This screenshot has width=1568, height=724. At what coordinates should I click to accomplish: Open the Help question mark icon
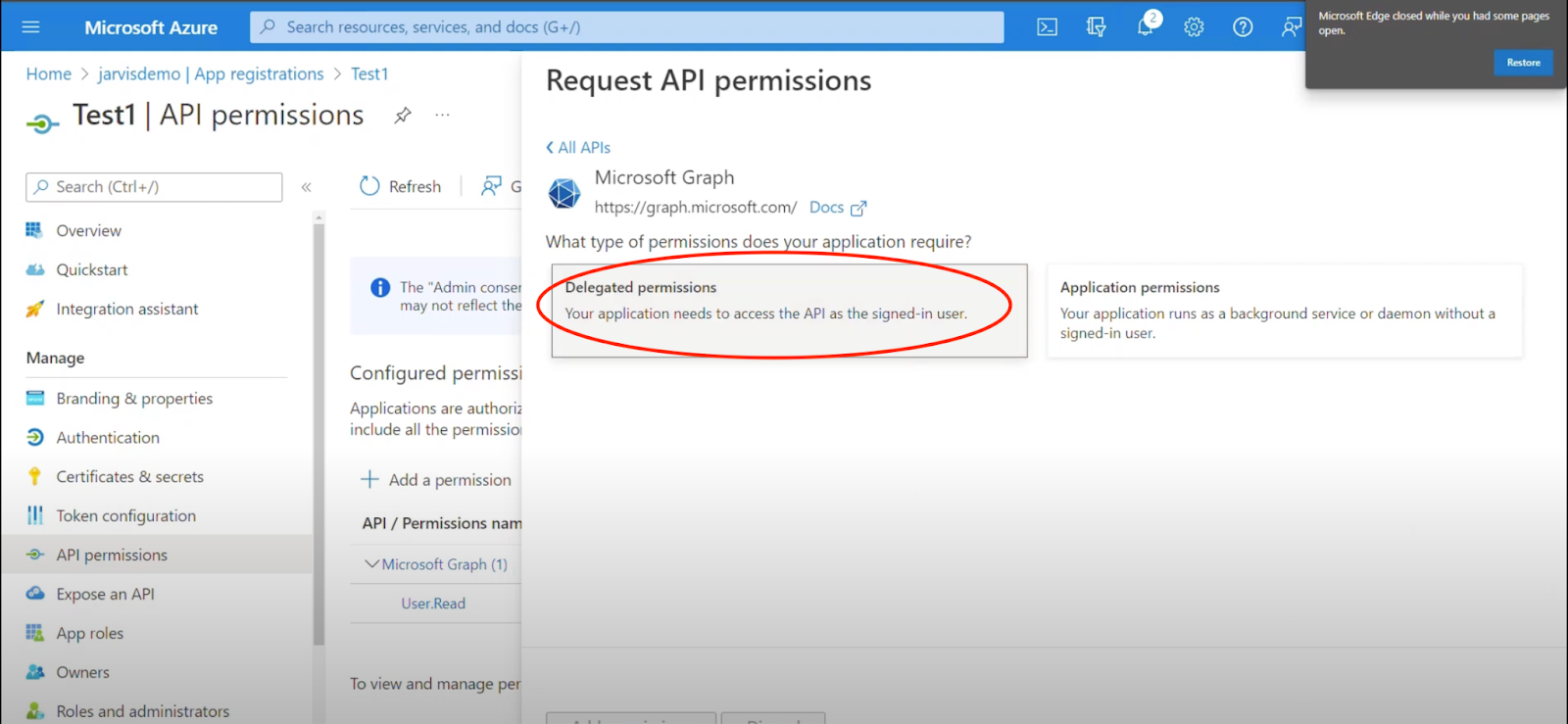coord(1243,27)
